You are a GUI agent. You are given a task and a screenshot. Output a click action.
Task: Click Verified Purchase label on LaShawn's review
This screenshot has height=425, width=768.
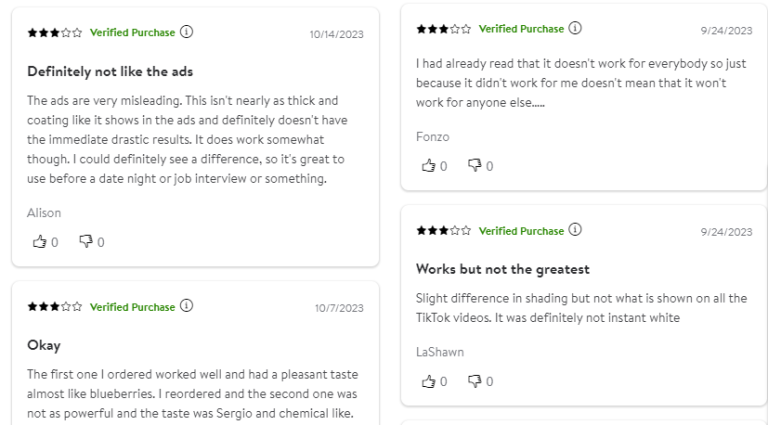coord(521,231)
